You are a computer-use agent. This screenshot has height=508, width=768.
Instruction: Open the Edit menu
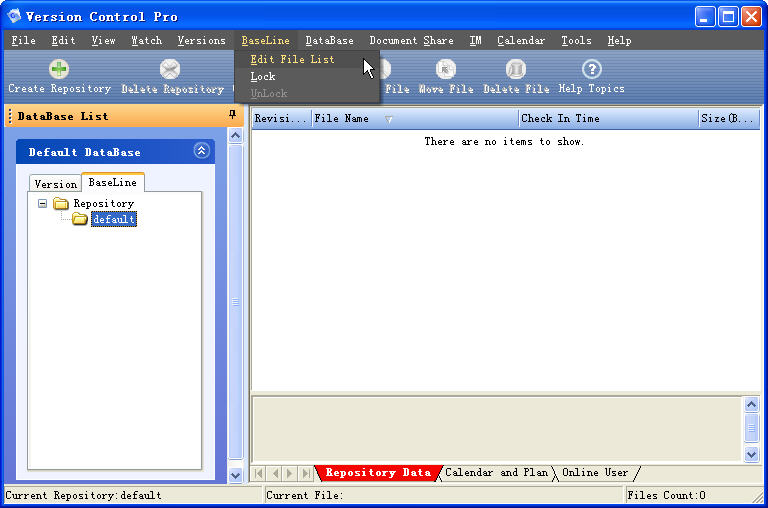(x=63, y=40)
